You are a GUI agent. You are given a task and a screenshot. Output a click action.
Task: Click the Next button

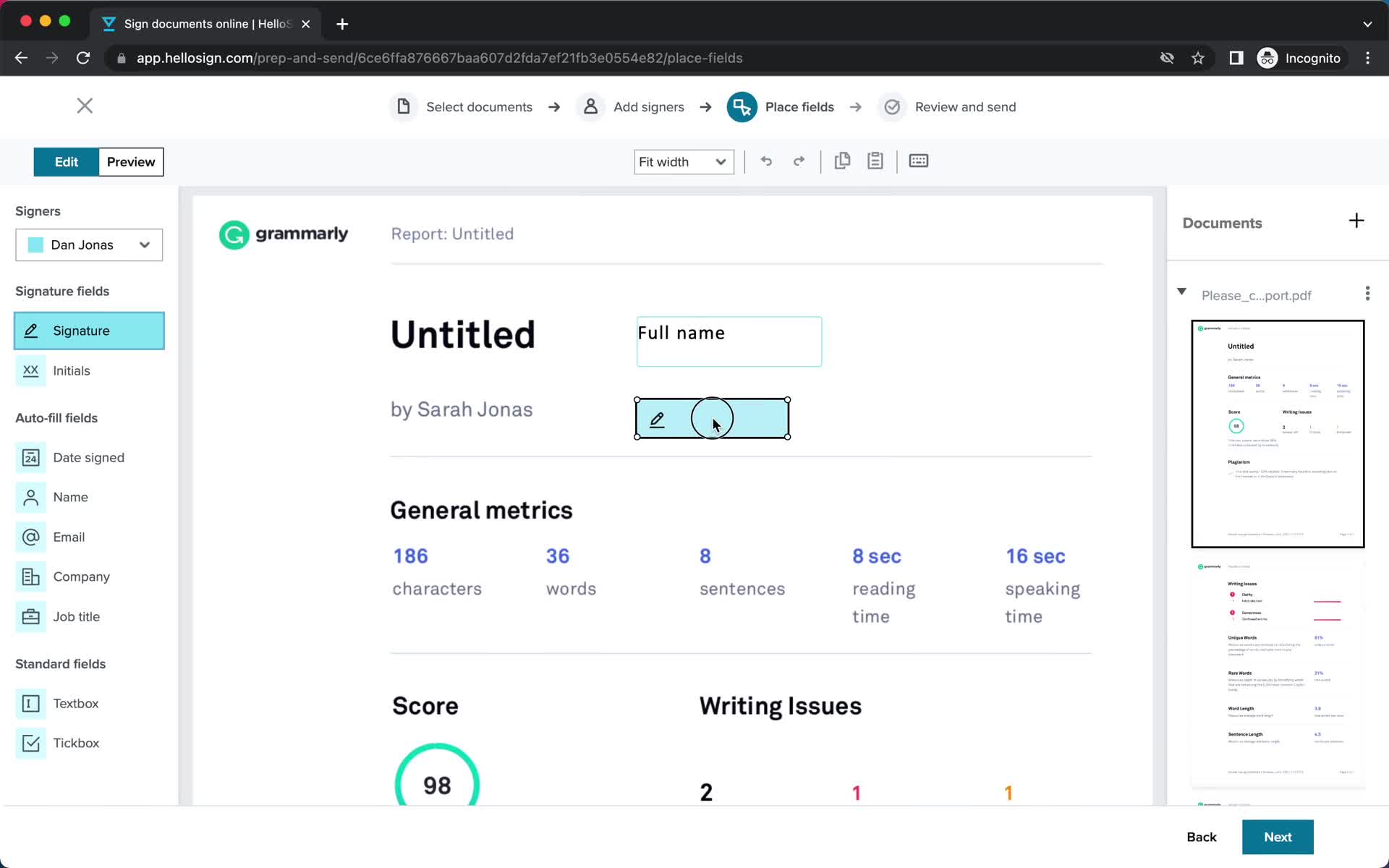[x=1278, y=837]
